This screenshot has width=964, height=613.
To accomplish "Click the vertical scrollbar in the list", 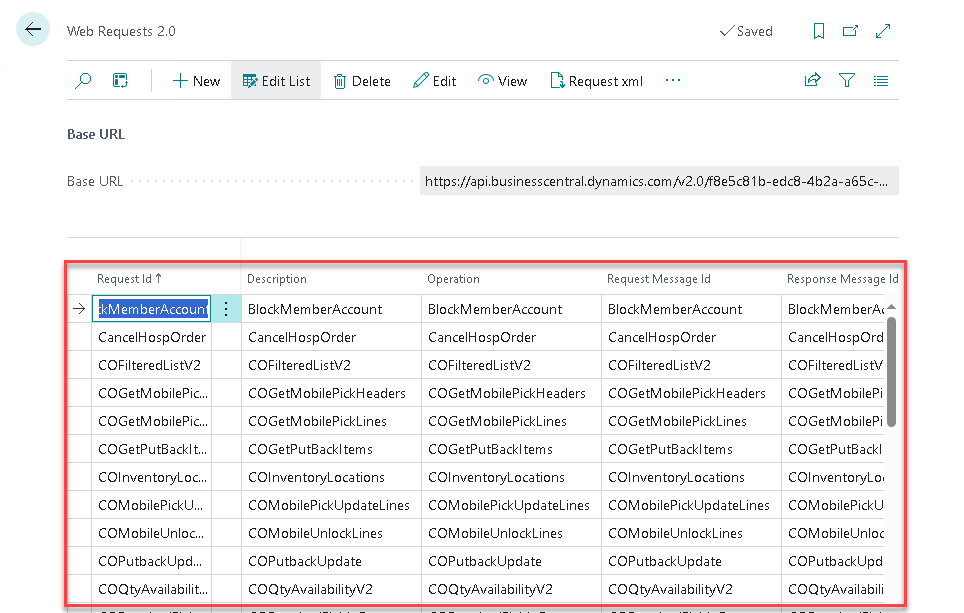I will click(x=890, y=370).
